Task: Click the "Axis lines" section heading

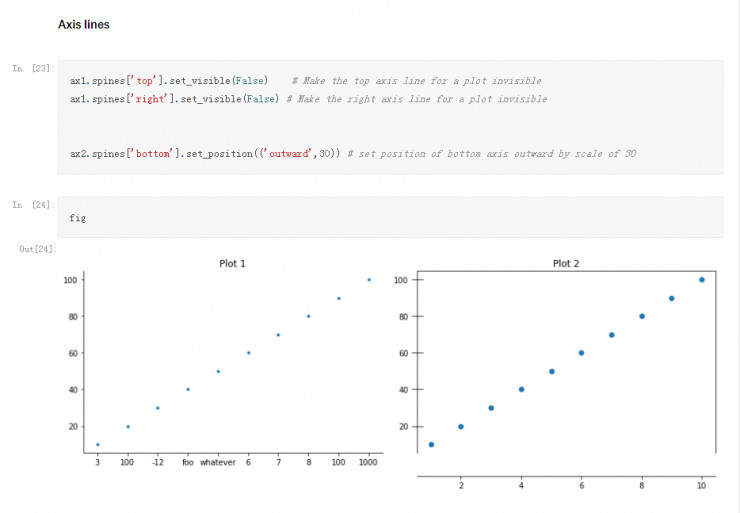Action: [84, 24]
